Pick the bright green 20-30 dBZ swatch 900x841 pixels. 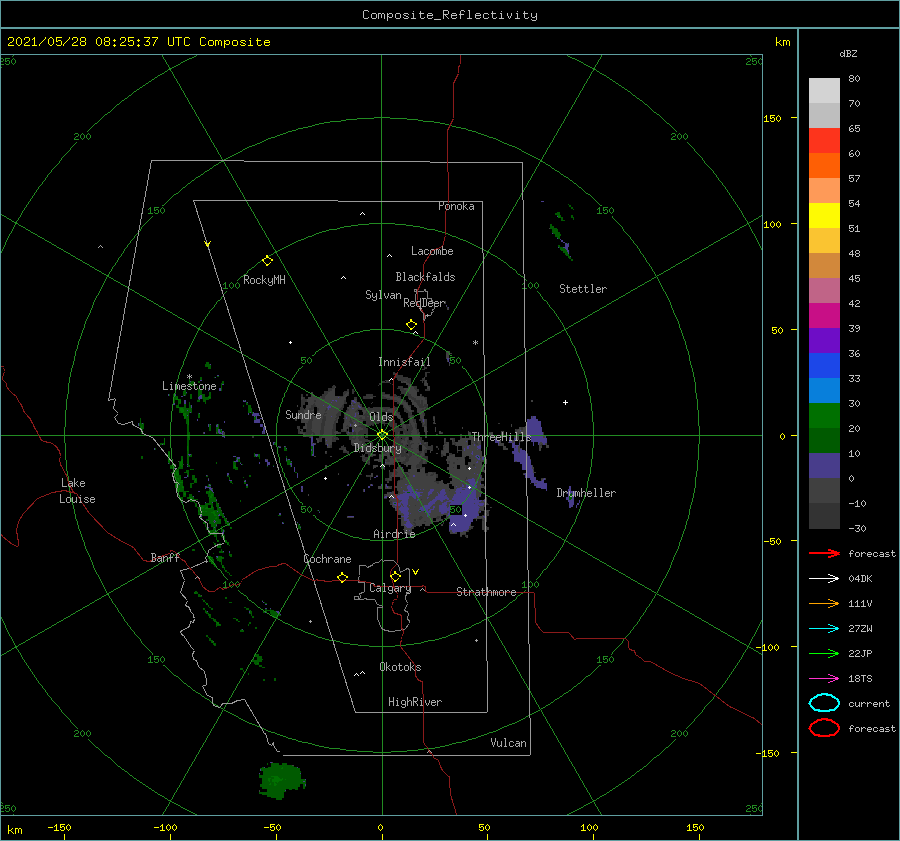pos(824,415)
